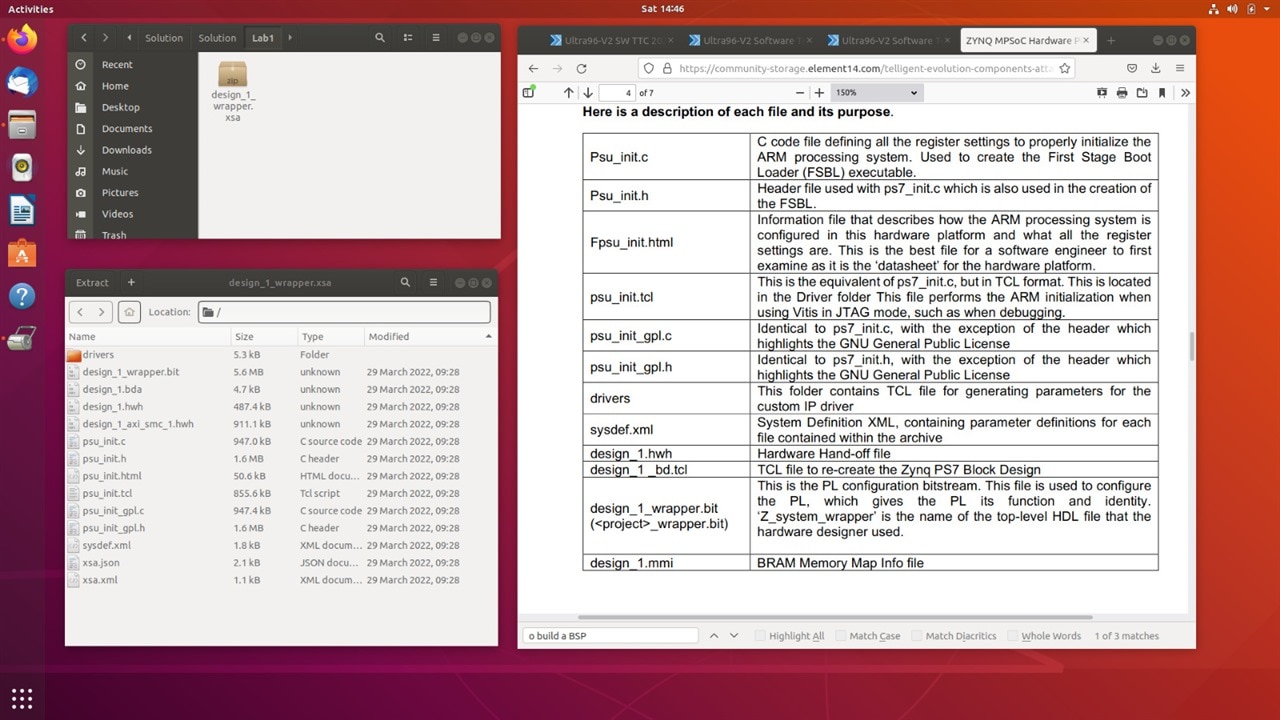
Task: Find previous match with up chevron
Action: coord(713,636)
